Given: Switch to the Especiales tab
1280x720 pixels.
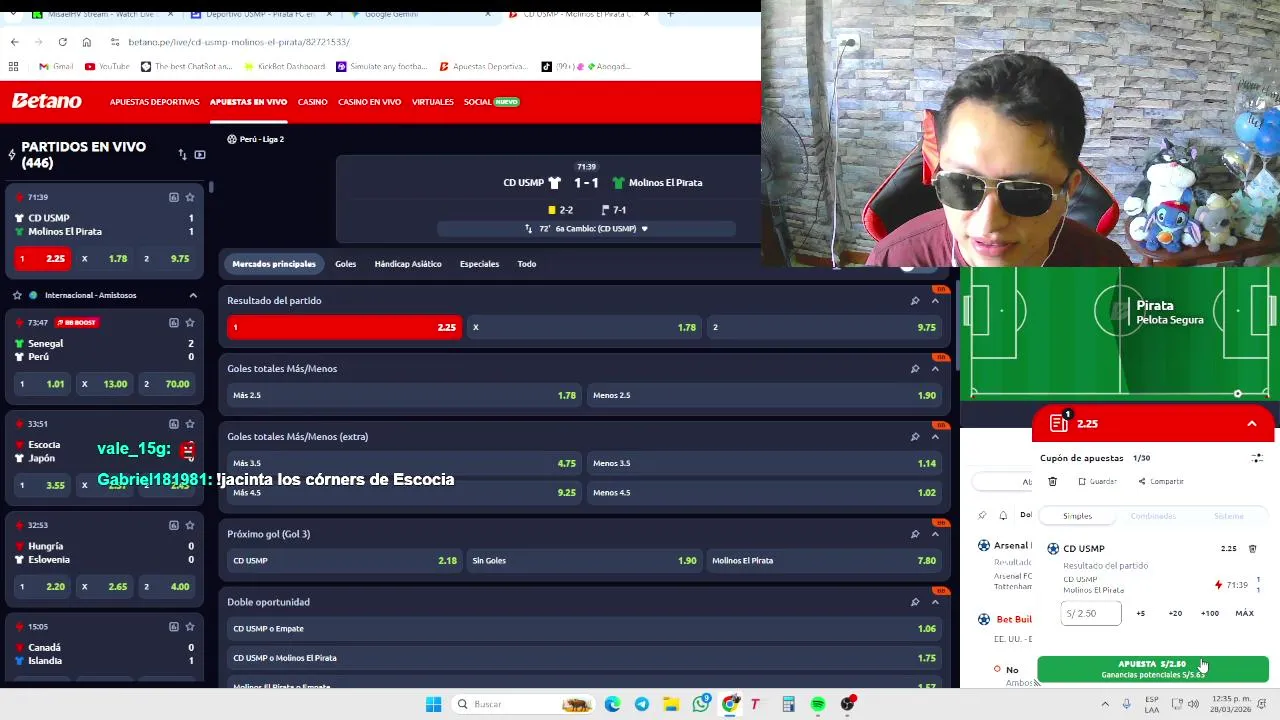Looking at the screenshot, I should tap(479, 264).
